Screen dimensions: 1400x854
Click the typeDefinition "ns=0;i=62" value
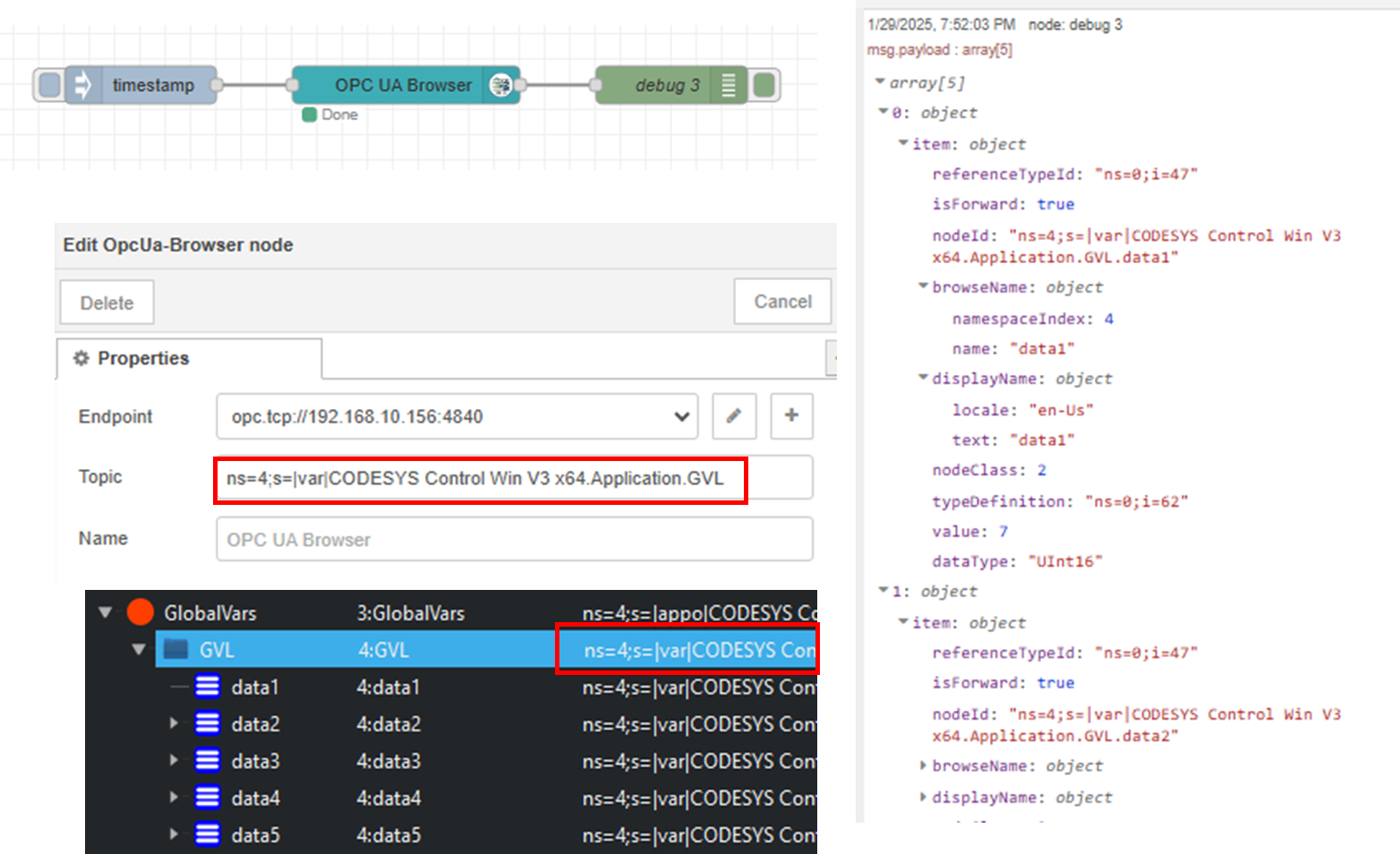point(1136,501)
